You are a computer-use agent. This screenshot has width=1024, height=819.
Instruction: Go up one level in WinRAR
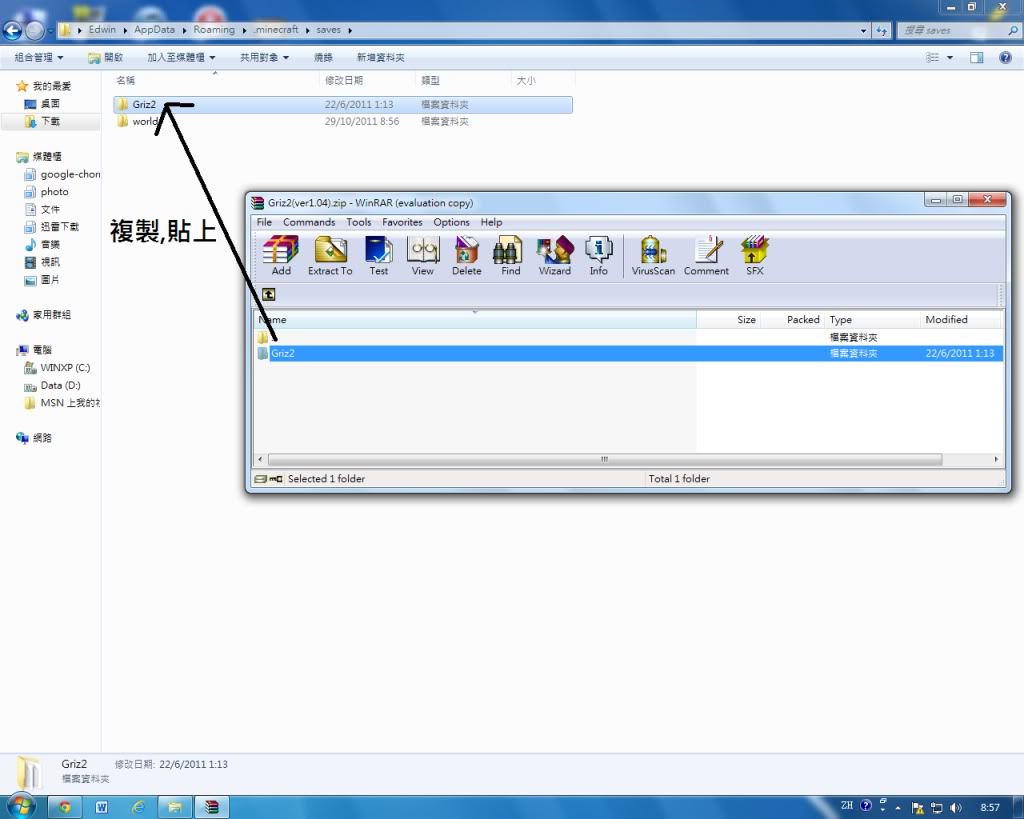pos(268,295)
